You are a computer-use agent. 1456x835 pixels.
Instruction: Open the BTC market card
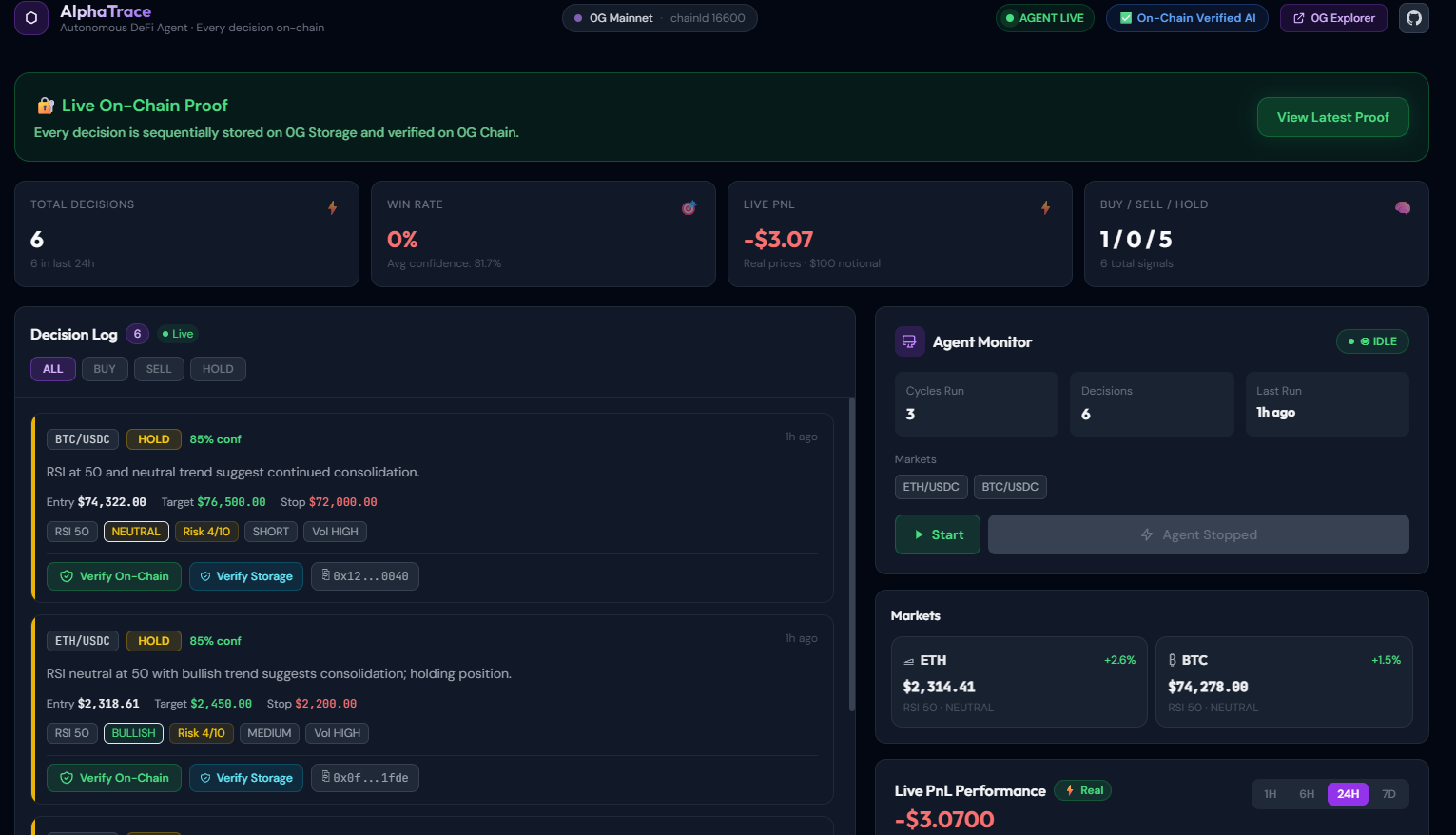1284,682
